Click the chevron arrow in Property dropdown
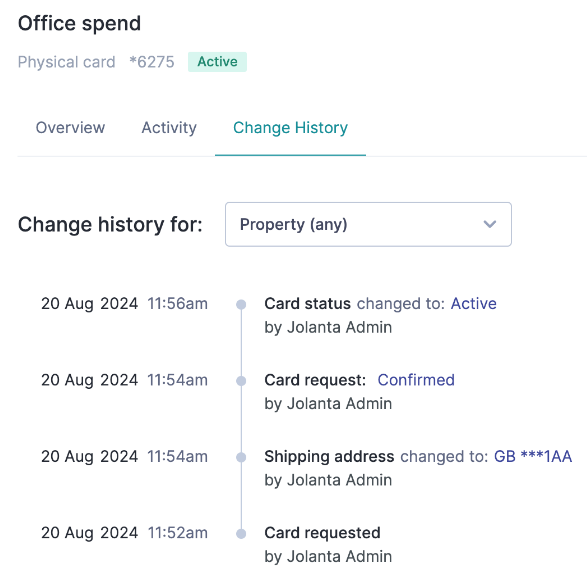The height and width of the screenshot is (582, 587). pyautogui.click(x=490, y=224)
